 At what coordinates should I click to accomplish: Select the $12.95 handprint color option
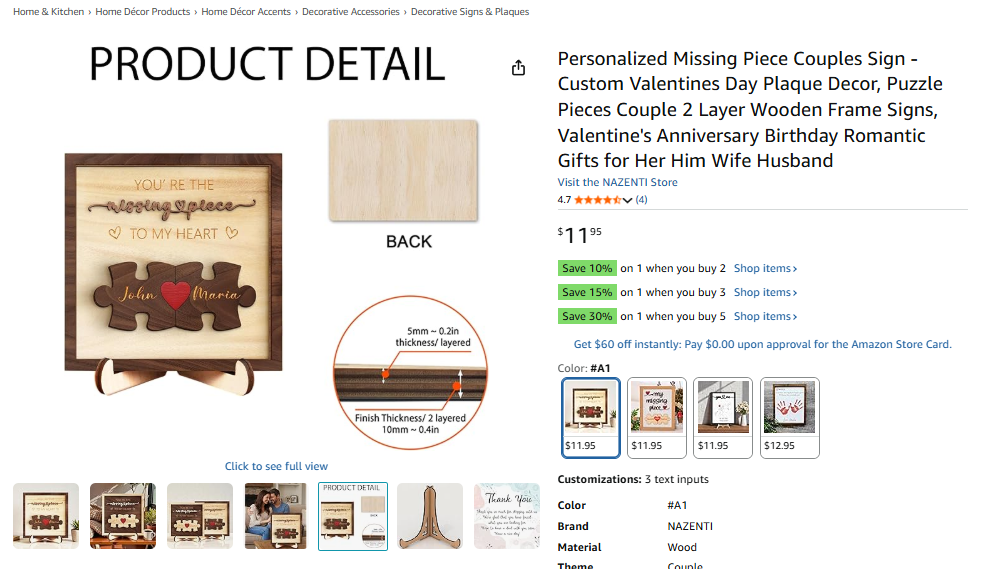[x=789, y=417]
